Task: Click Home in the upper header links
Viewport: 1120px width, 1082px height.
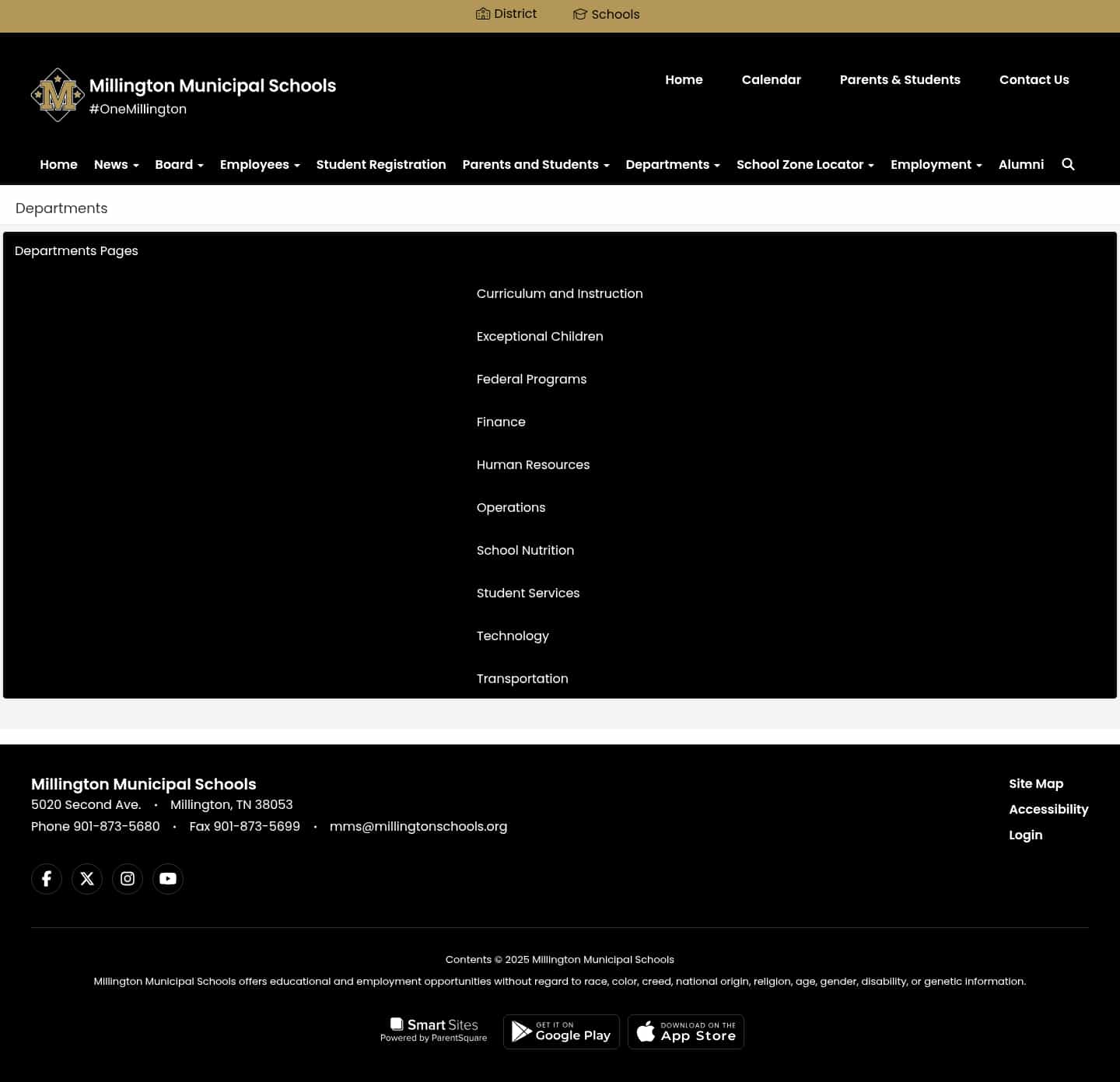Action: pos(684,79)
